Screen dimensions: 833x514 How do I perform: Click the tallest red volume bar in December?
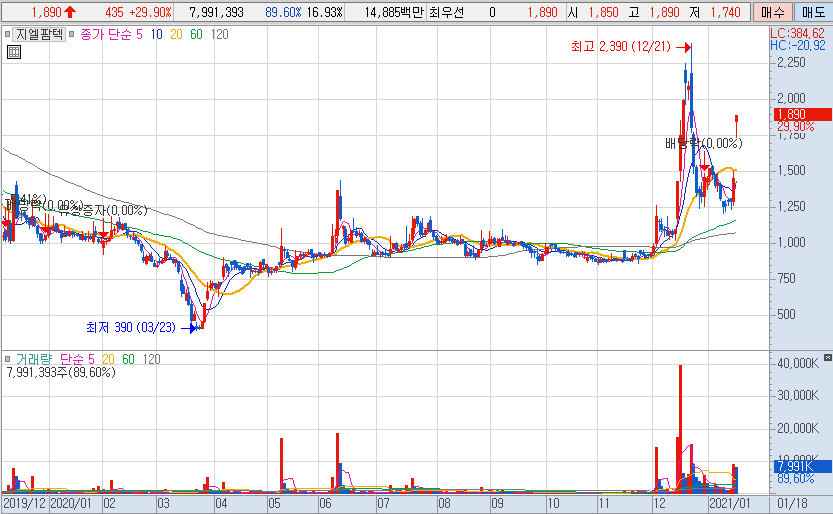tap(681, 429)
